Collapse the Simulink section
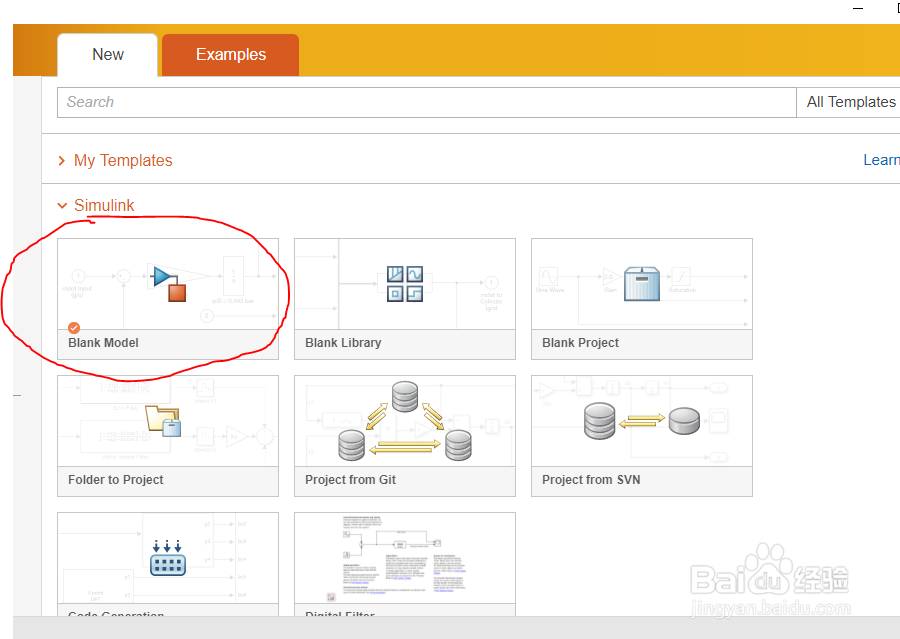The image size is (900, 639). coord(62,206)
